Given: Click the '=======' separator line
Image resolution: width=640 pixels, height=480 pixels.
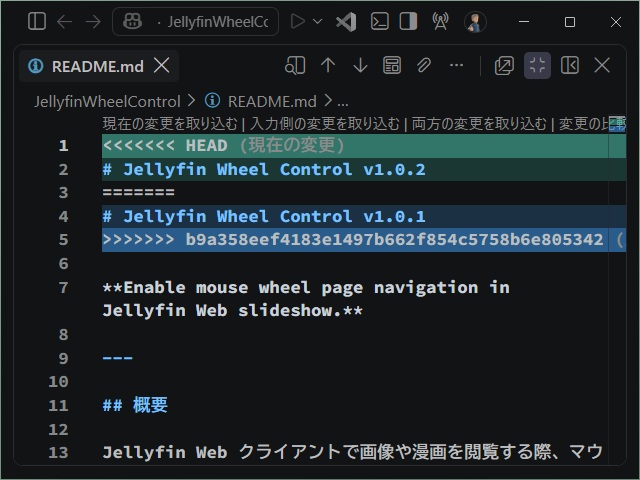Looking at the screenshot, I should coord(139,192).
